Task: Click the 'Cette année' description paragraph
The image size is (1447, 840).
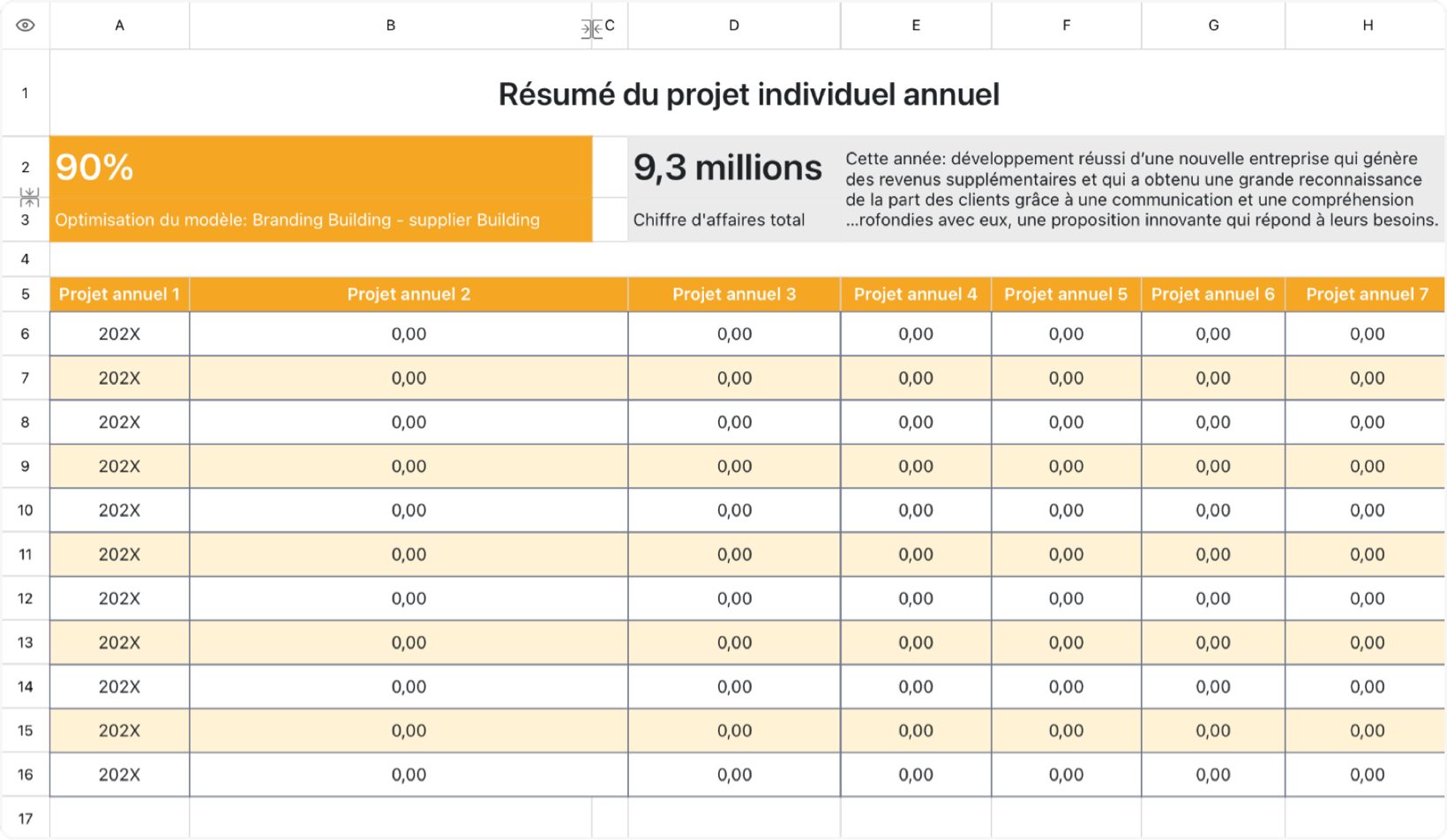Action: pos(1142,189)
